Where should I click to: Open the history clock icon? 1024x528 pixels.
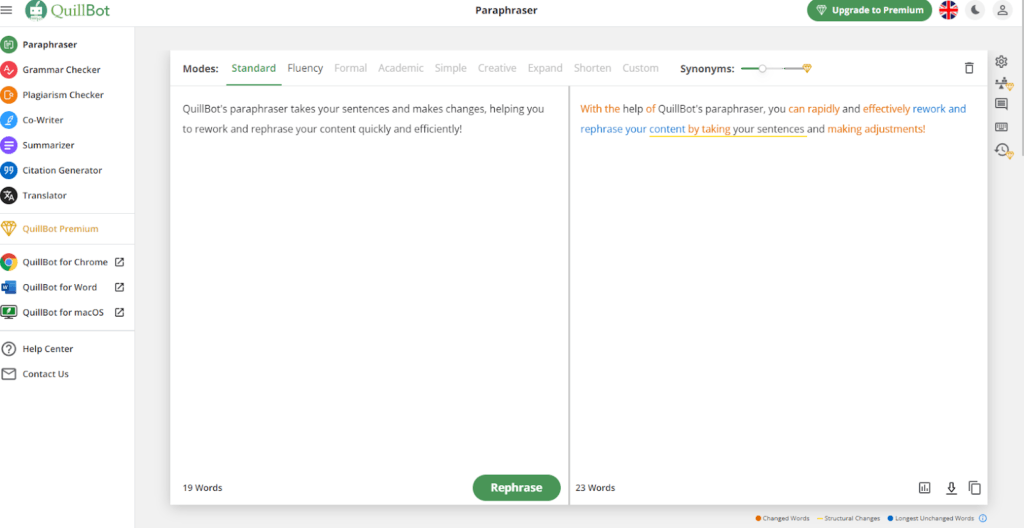(x=1003, y=150)
